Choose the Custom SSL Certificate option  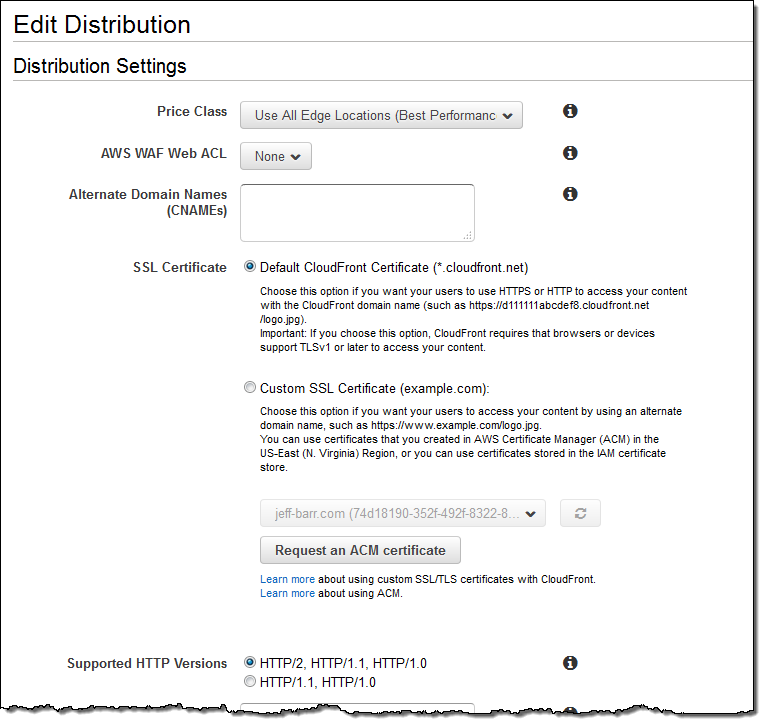[250, 388]
